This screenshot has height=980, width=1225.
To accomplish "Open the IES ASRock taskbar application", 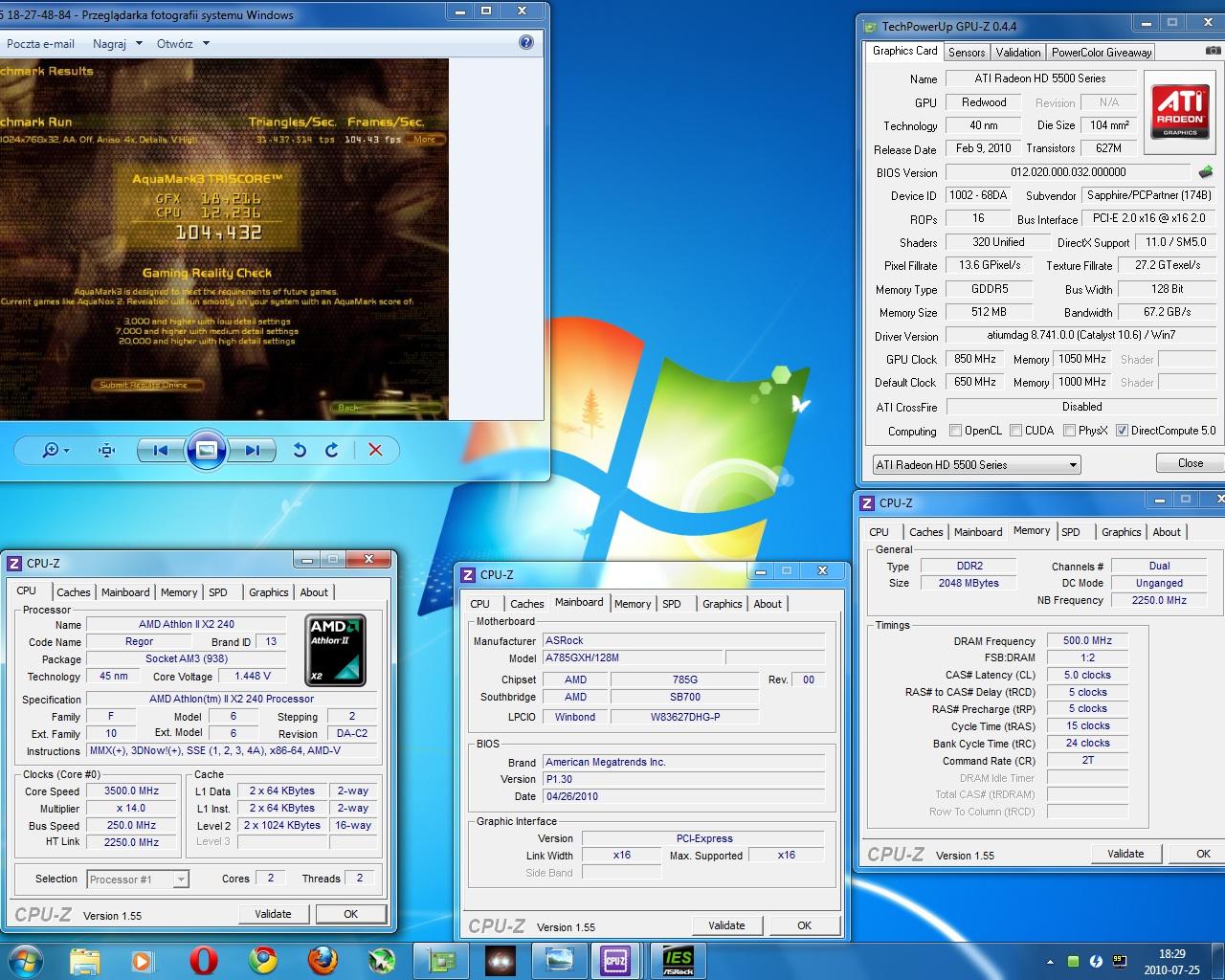I will (x=678, y=960).
